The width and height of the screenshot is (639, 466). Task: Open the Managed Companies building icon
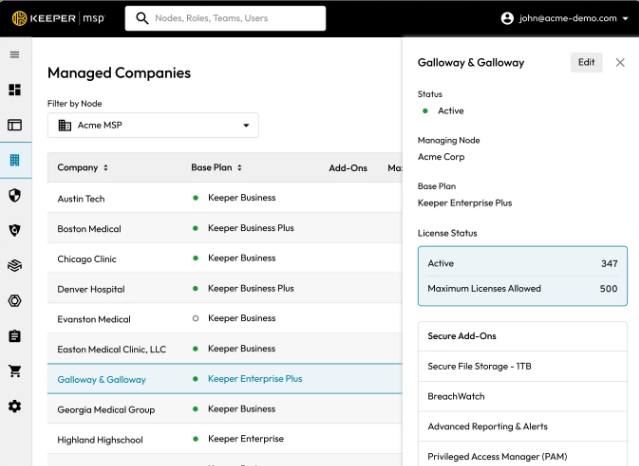[x=14, y=160]
